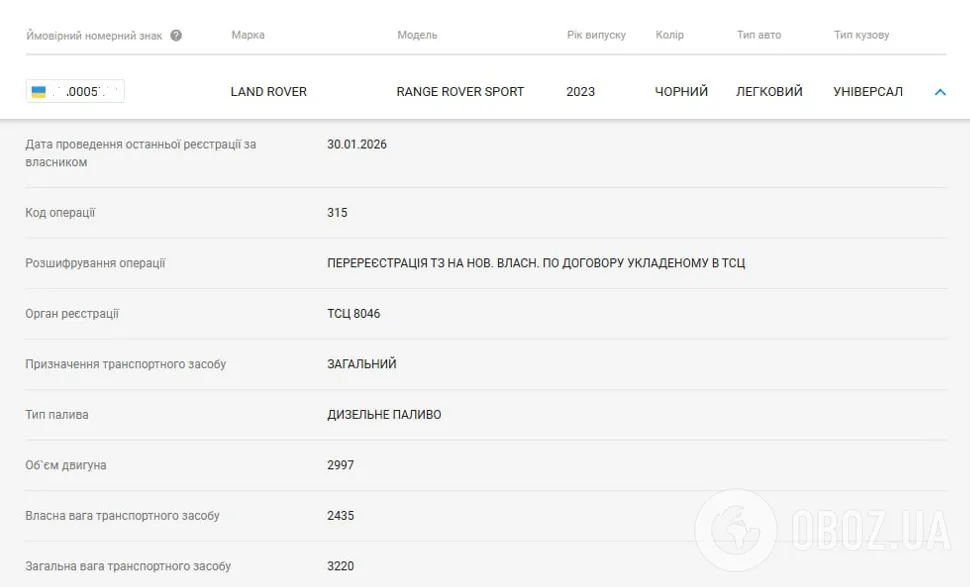The image size is (970, 587).
Task: Click the Орган реєстрації label
Action: (x=72, y=314)
